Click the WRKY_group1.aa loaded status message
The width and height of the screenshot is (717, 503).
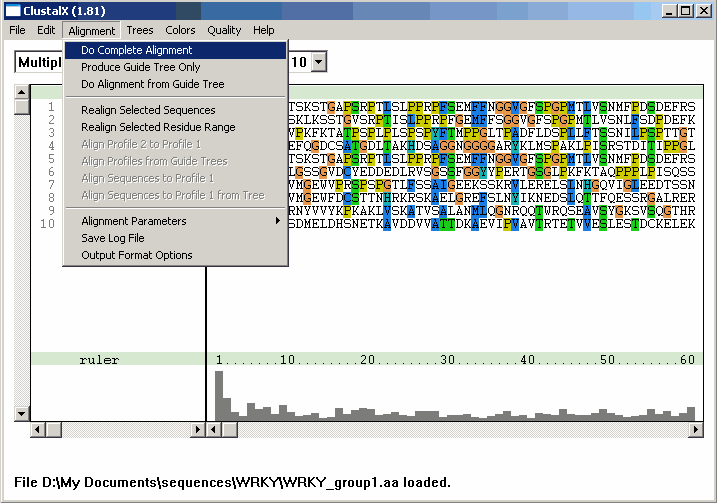[x=232, y=482]
